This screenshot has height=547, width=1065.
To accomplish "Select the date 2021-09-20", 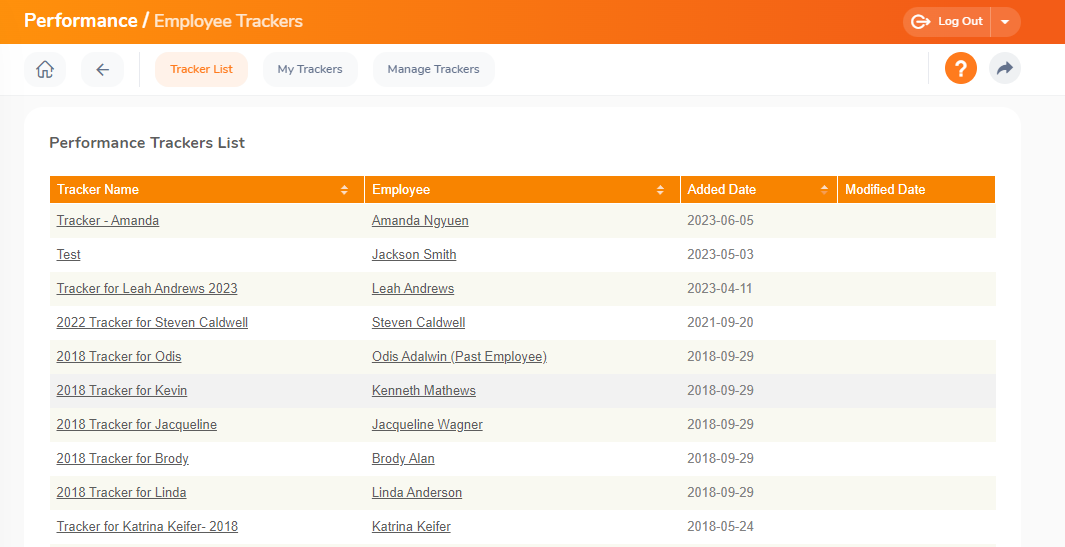I will coord(720,322).
